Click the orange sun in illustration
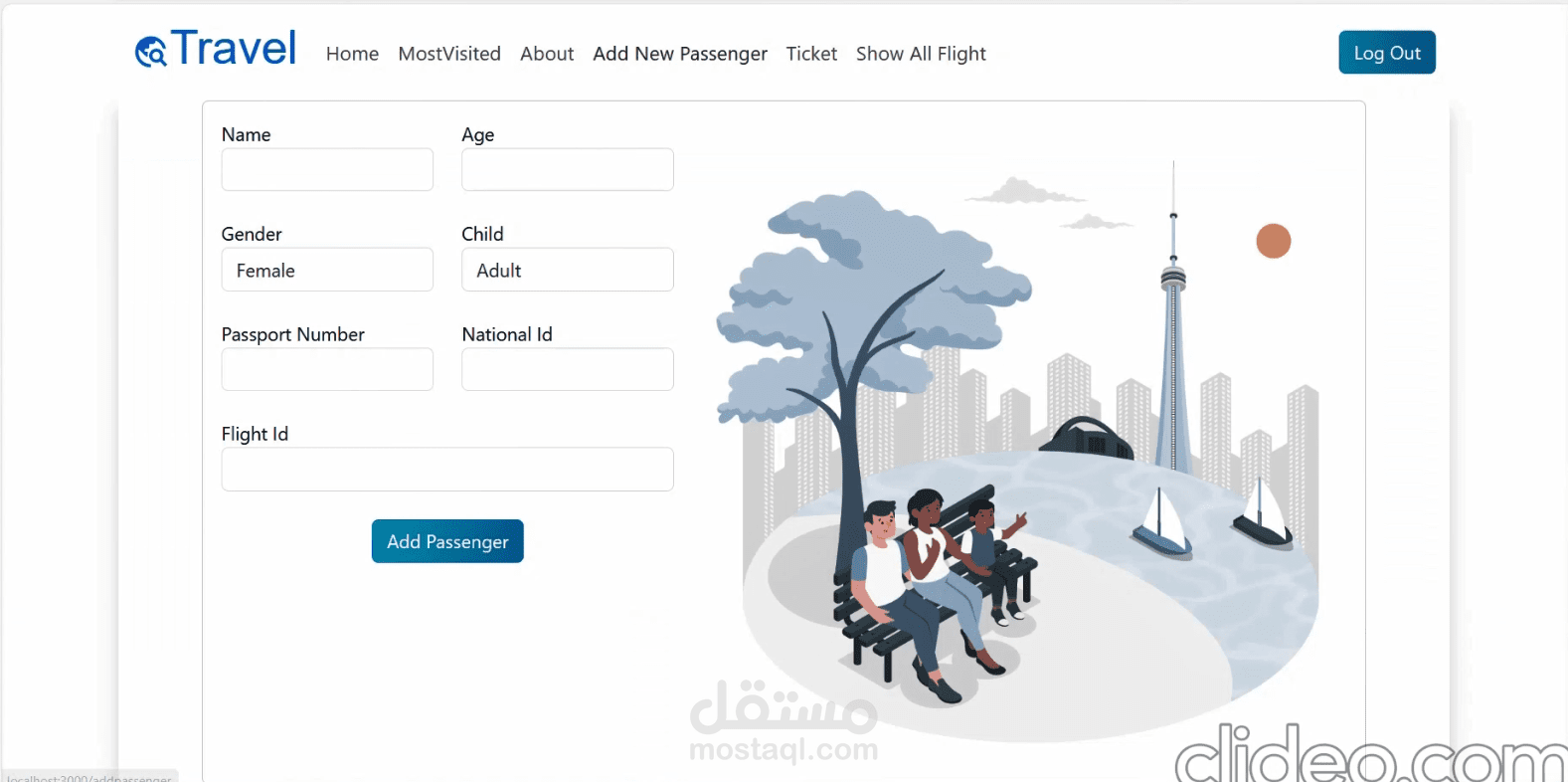 [x=1274, y=241]
